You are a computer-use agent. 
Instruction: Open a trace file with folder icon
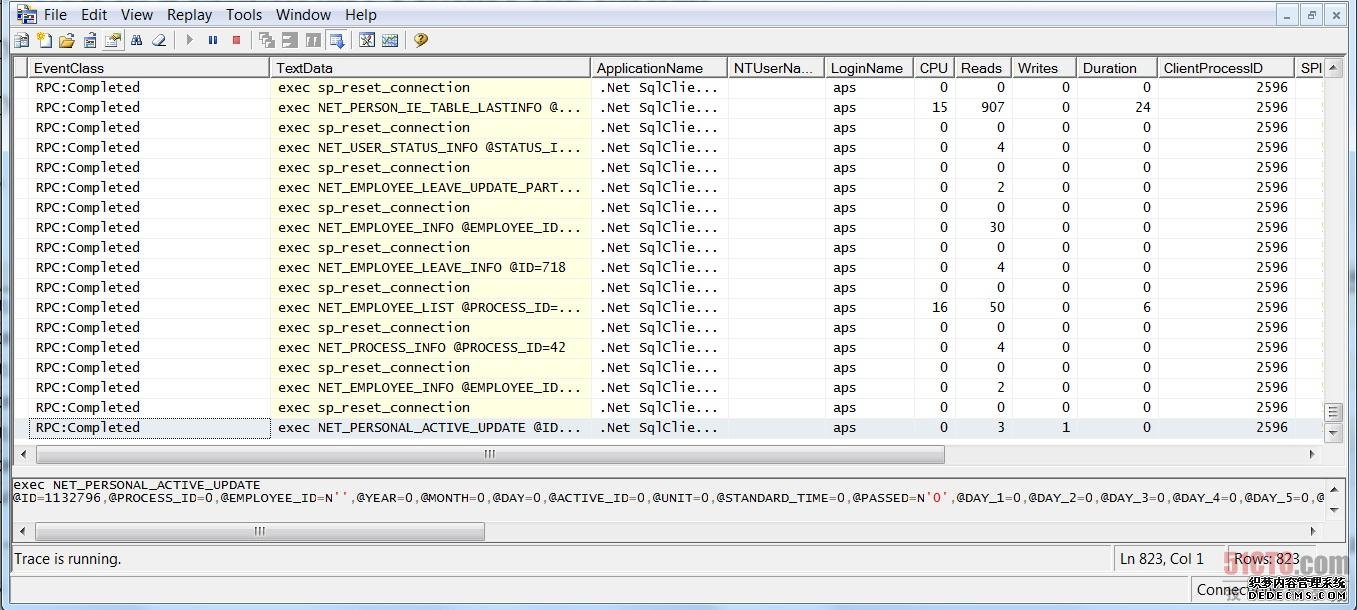[x=67, y=40]
